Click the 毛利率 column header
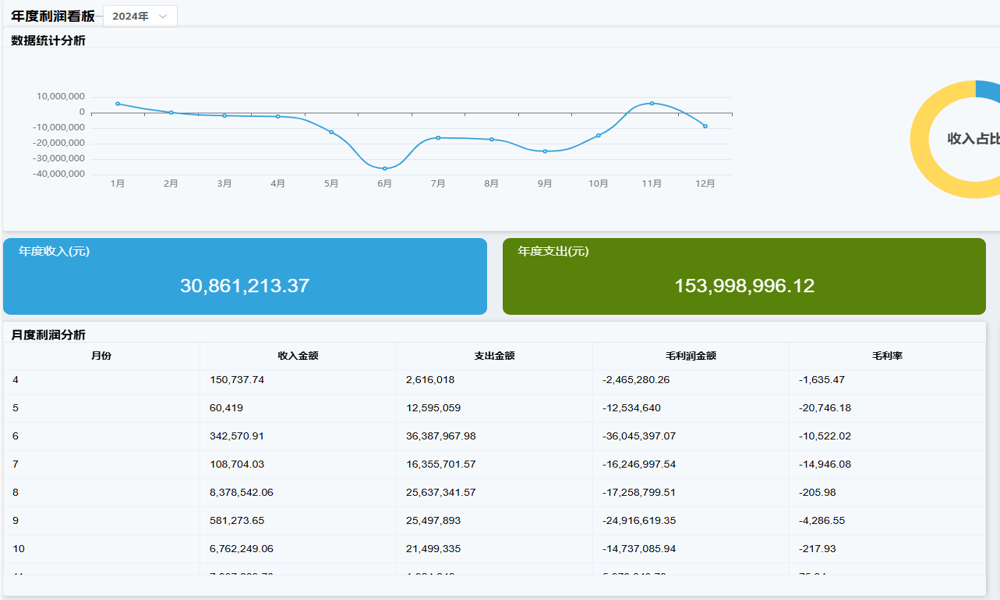Screen dimensions: 1000x600 [x=887, y=356]
